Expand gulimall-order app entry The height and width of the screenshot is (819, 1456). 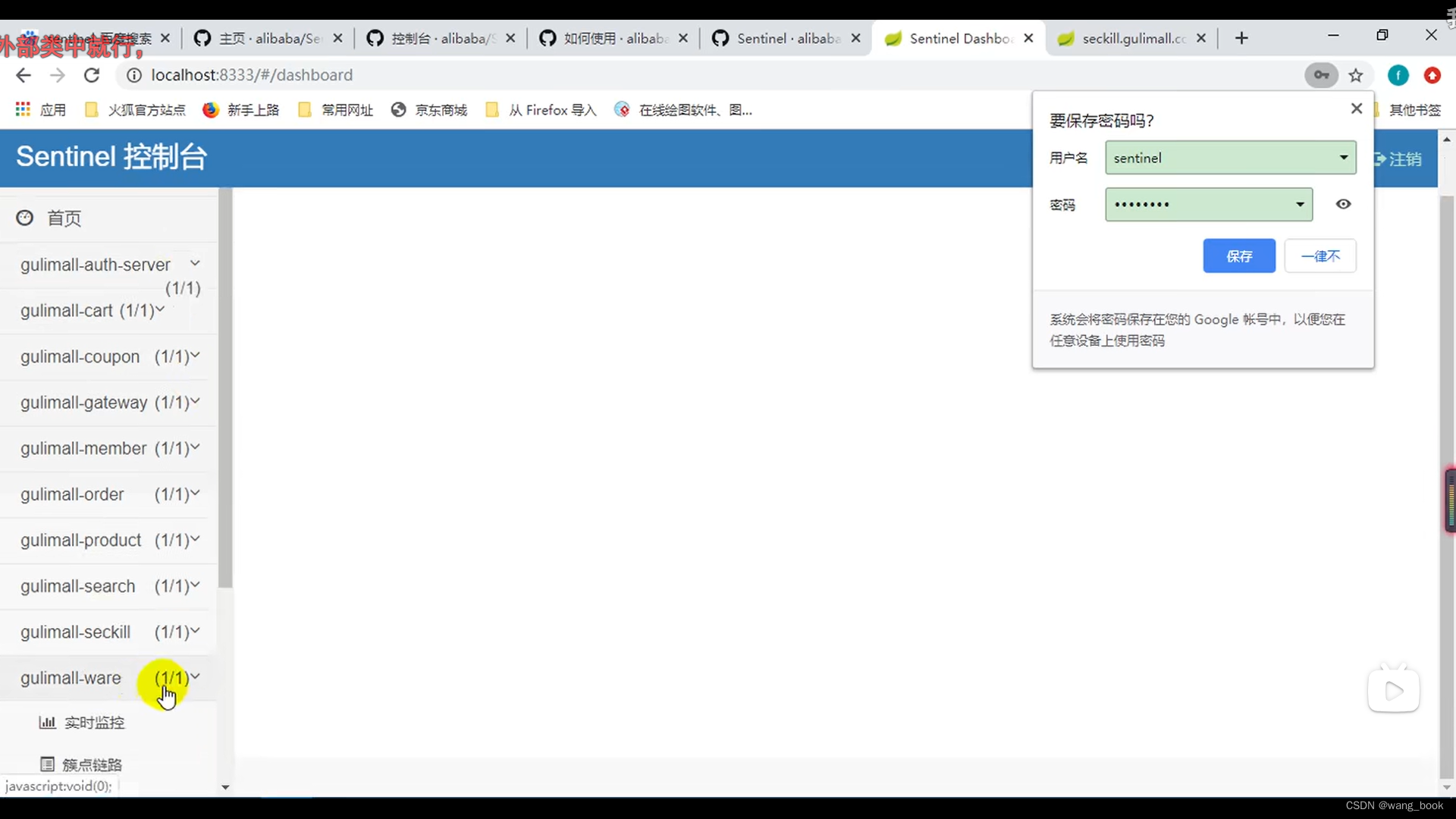pyautogui.click(x=108, y=494)
